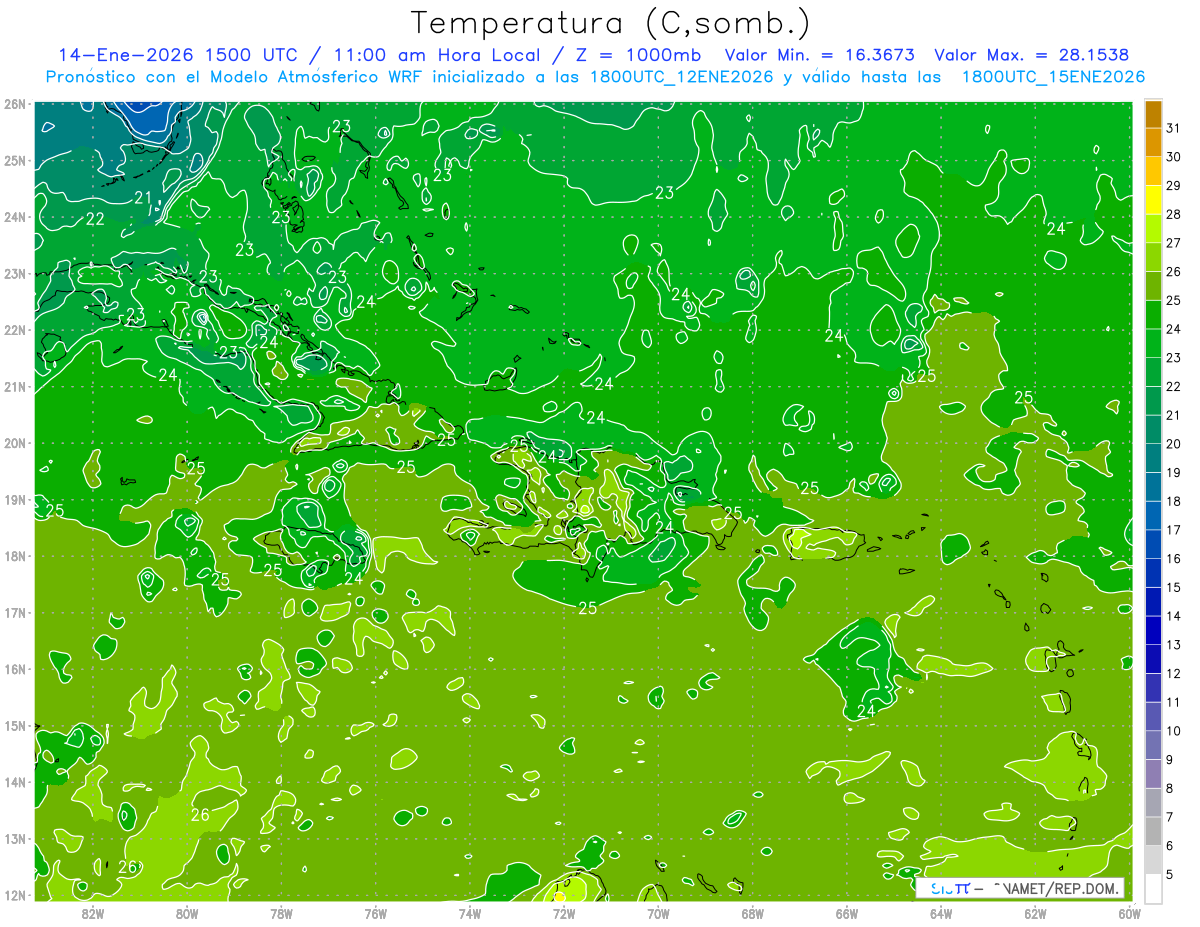This screenshot has height=927, width=1200.
Task: Click the "66W" longitude axis label
Action: coord(847,912)
